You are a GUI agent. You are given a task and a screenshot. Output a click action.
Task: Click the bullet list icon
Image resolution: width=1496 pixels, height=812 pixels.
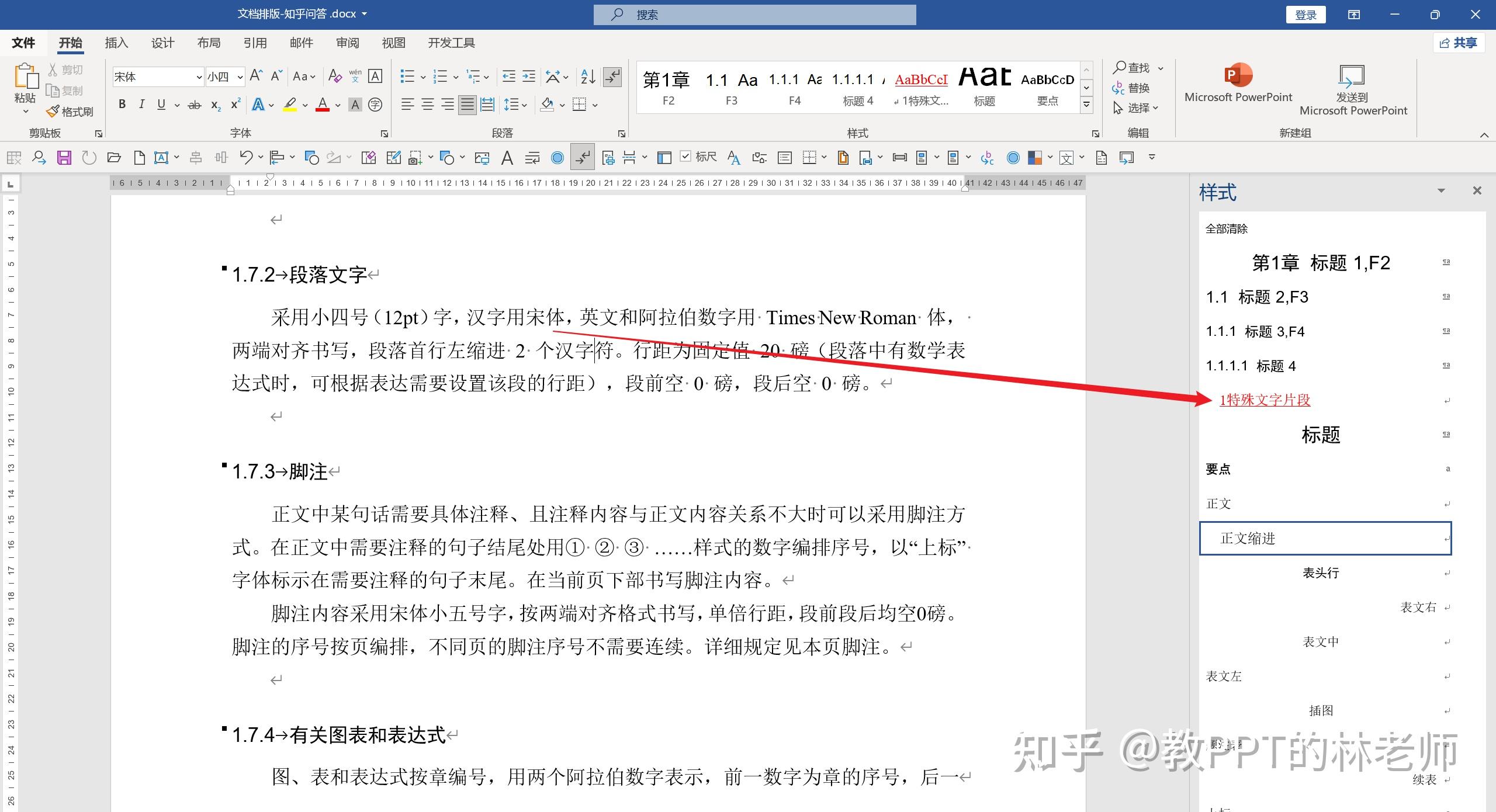[407, 77]
